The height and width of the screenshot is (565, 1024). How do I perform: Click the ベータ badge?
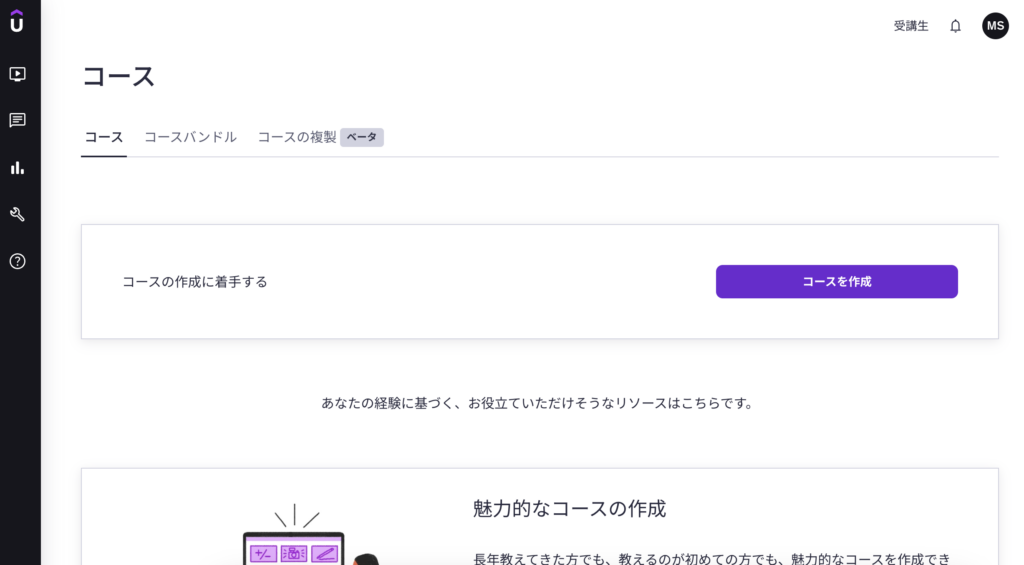362,137
